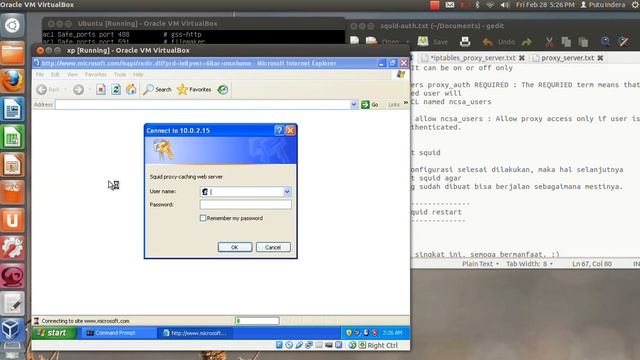The width and height of the screenshot is (640, 360).
Task: Click gedit Find magnifier icon
Action: [x=605, y=41]
